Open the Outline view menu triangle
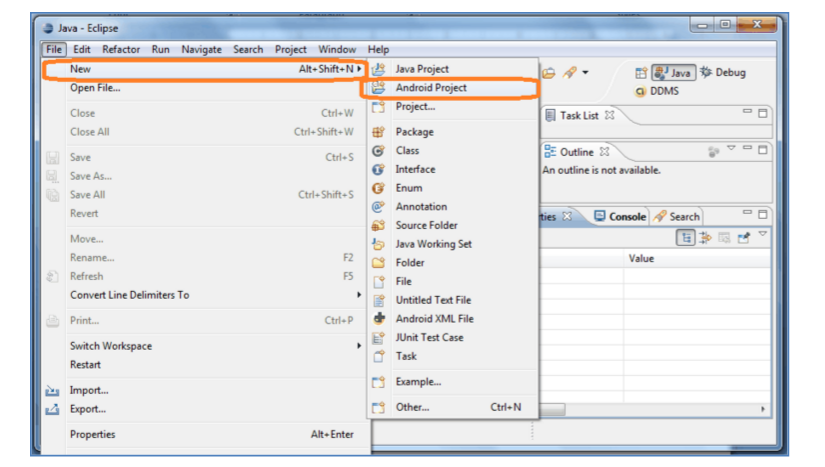The image size is (825, 467). (x=731, y=149)
